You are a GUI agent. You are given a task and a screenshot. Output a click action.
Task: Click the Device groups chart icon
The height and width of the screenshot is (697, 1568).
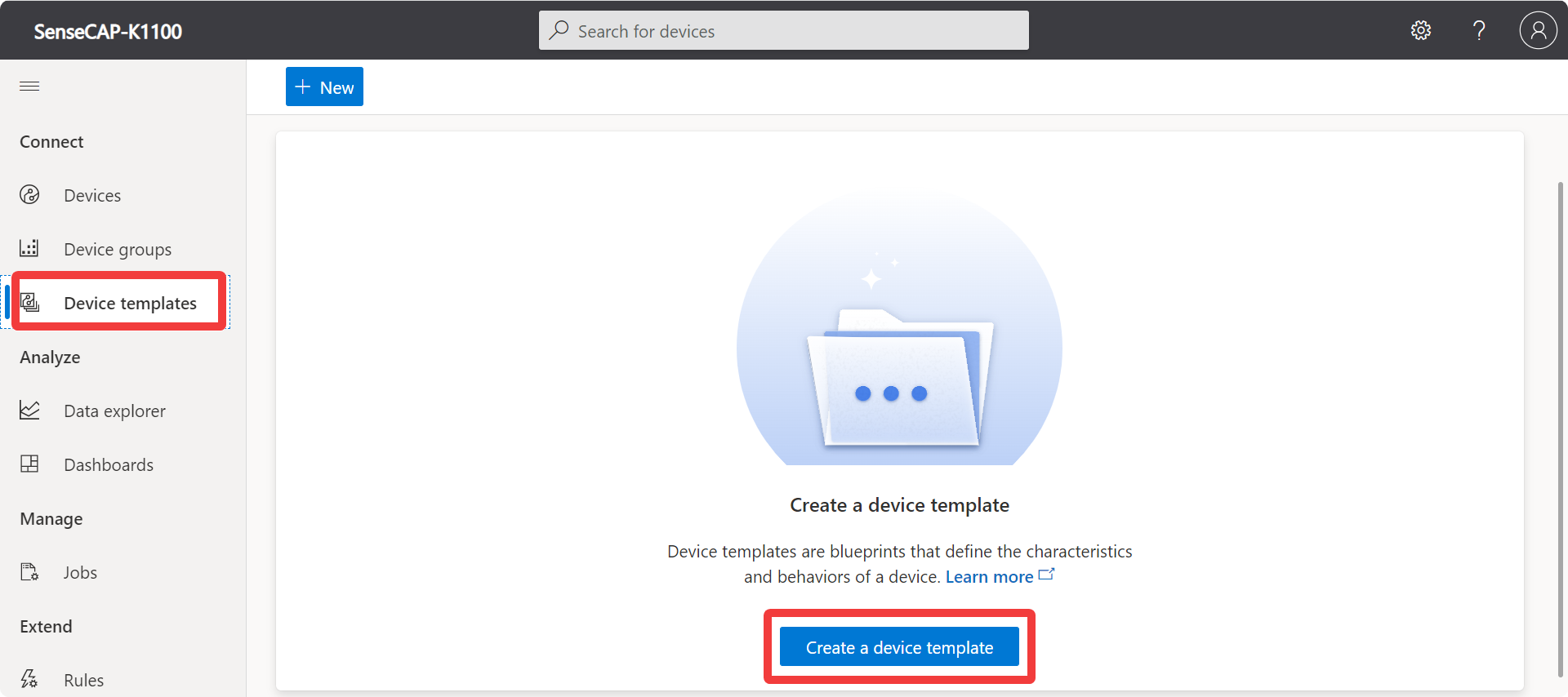pyautogui.click(x=29, y=248)
